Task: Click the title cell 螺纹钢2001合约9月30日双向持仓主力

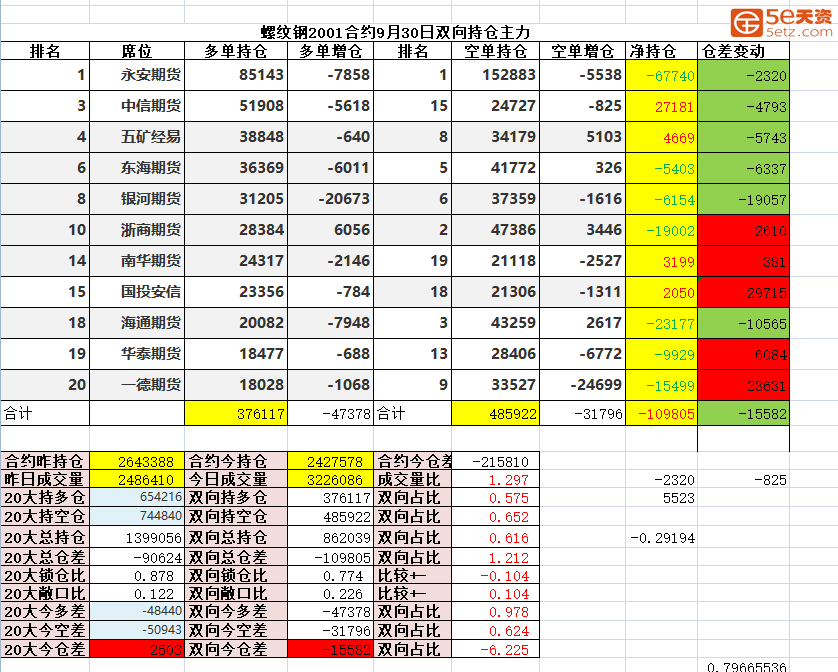Action: point(395,33)
